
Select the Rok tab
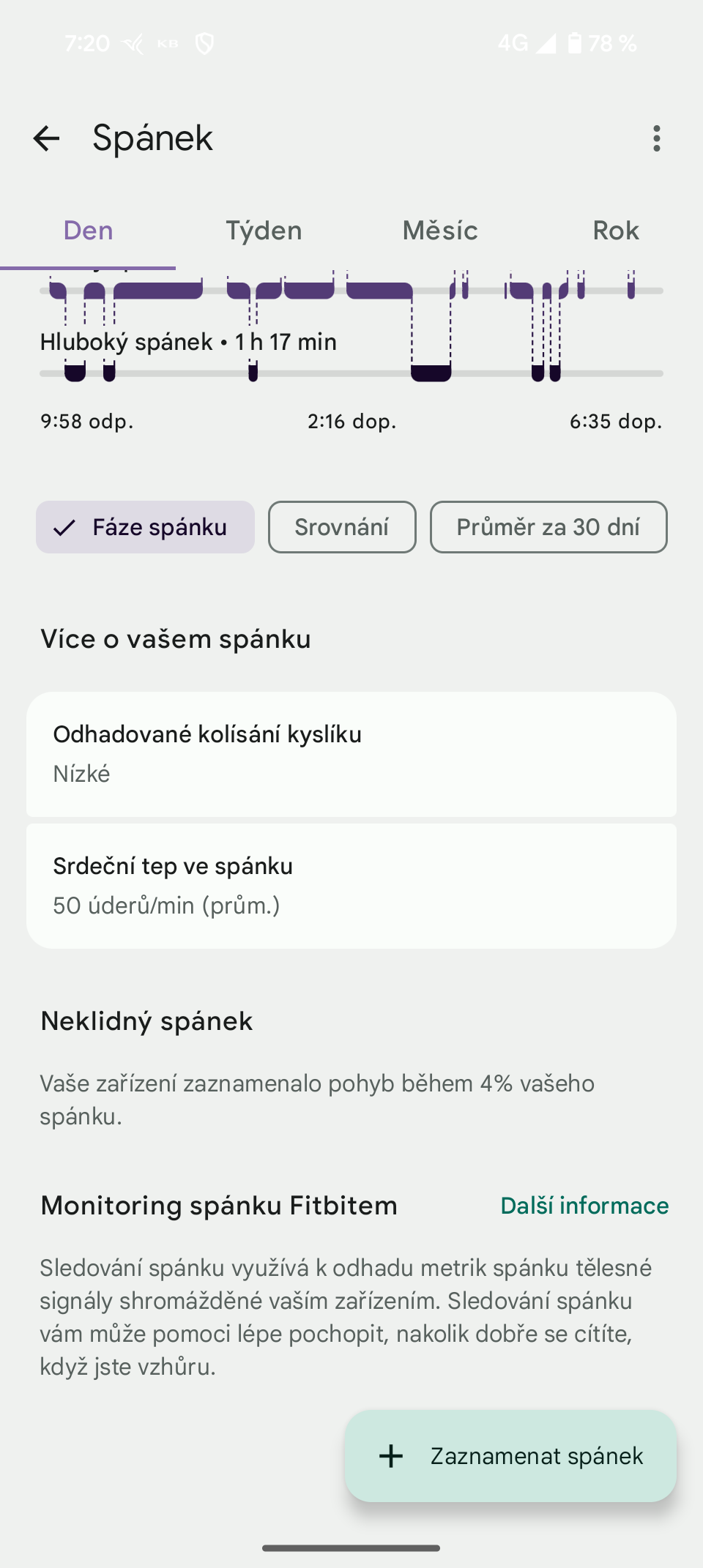coord(615,231)
